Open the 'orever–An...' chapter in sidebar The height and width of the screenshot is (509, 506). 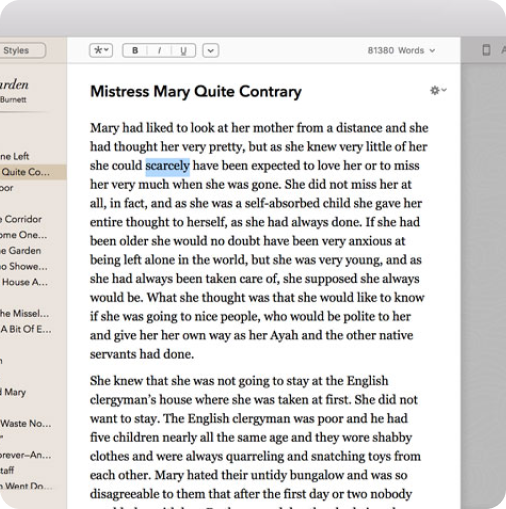point(26,455)
